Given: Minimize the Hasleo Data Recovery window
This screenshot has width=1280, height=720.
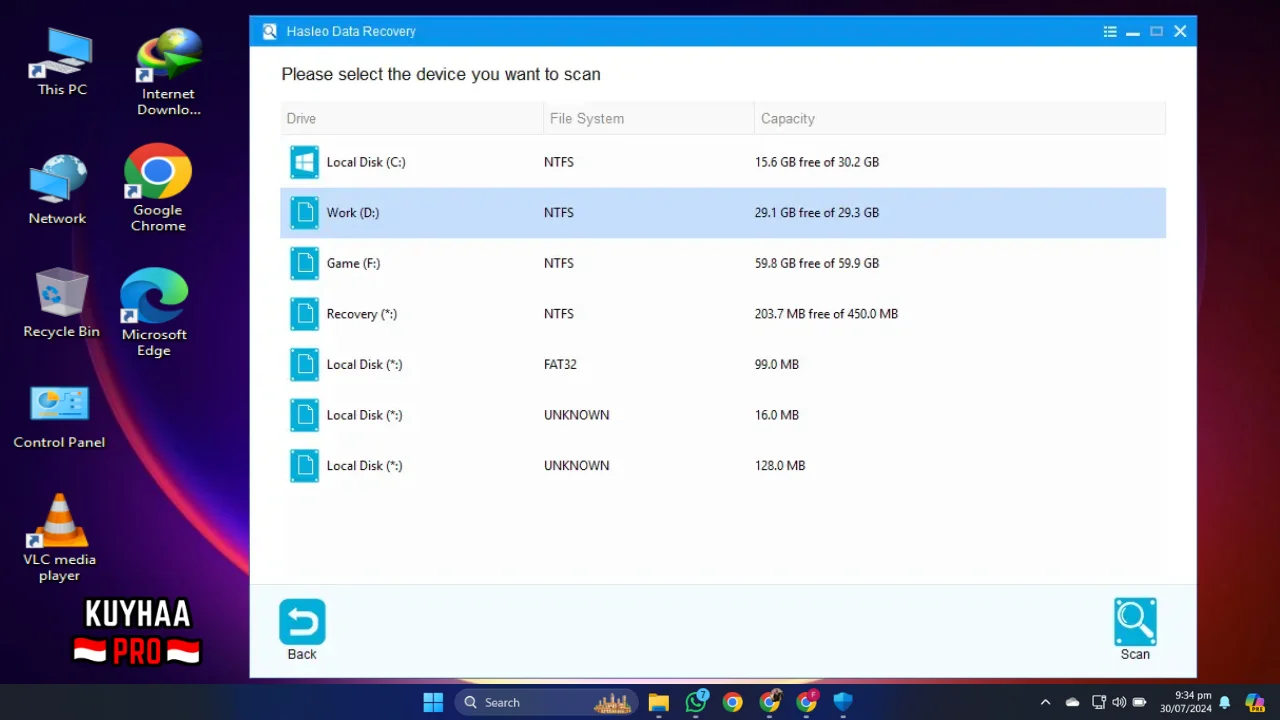Looking at the screenshot, I should point(1133,32).
